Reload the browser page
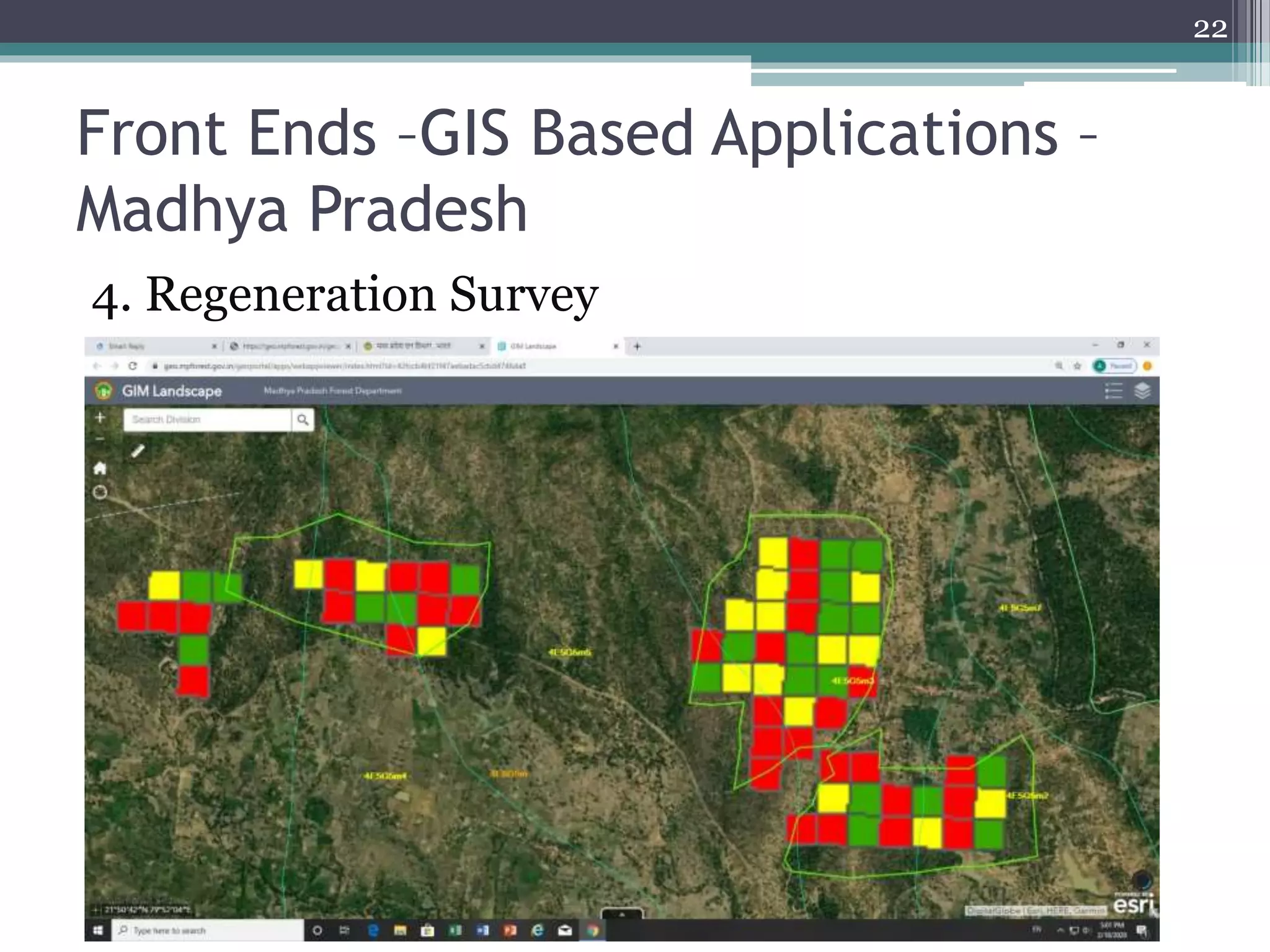 132,366
